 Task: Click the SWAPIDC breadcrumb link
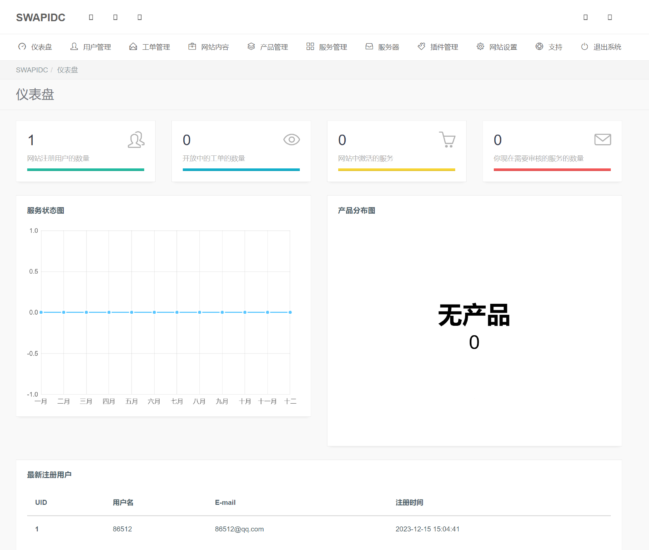(x=31, y=70)
